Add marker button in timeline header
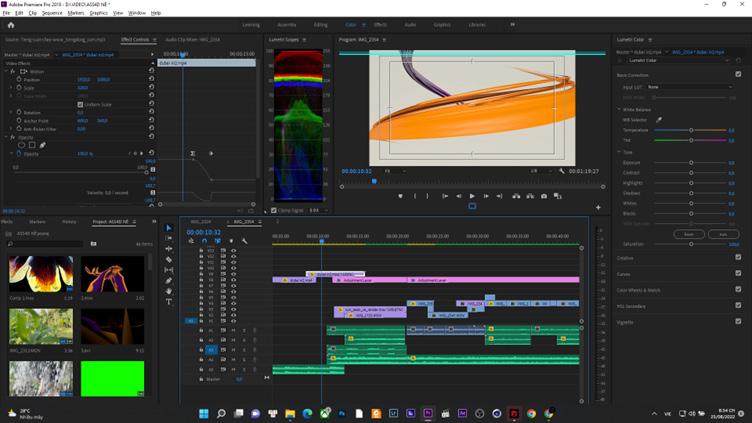752x423 pixels. [231, 241]
